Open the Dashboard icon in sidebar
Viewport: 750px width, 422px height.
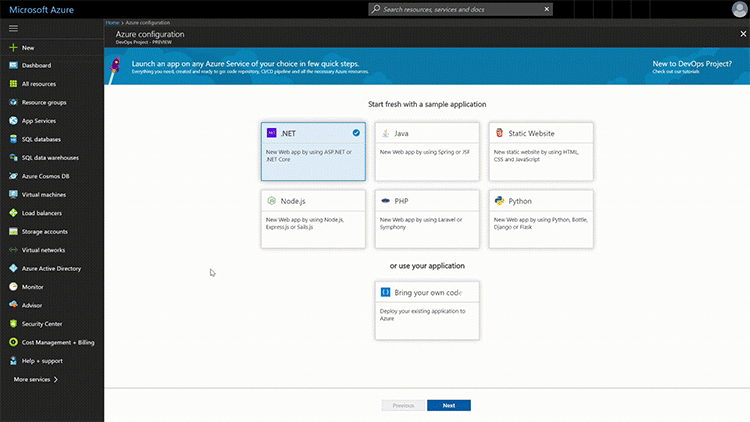point(13,65)
